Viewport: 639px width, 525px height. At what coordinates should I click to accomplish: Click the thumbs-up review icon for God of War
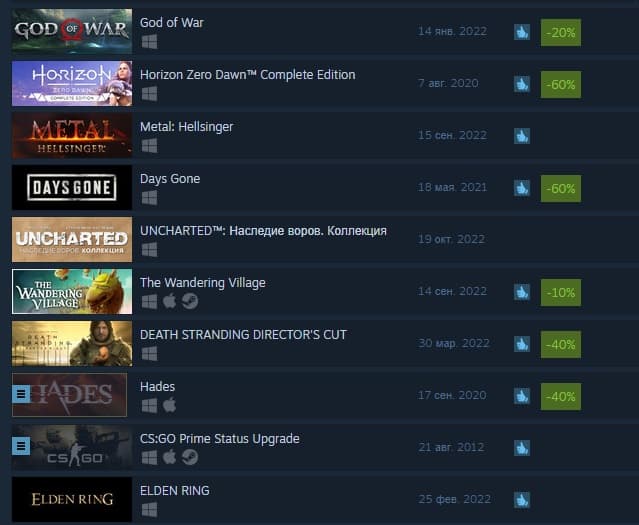[522, 32]
